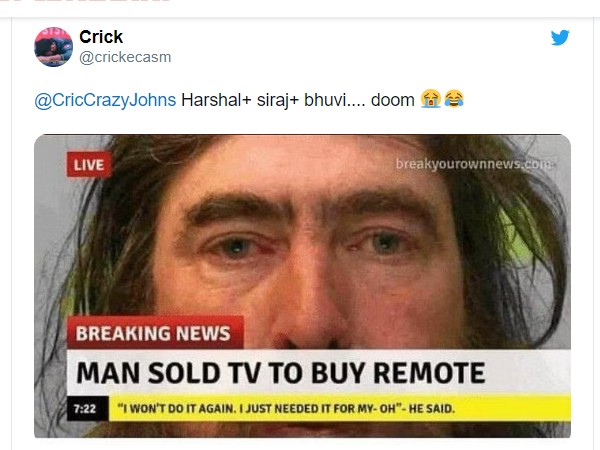Click the red BREAKING NEWS banner
This screenshot has width=600, height=450.
click(x=155, y=333)
